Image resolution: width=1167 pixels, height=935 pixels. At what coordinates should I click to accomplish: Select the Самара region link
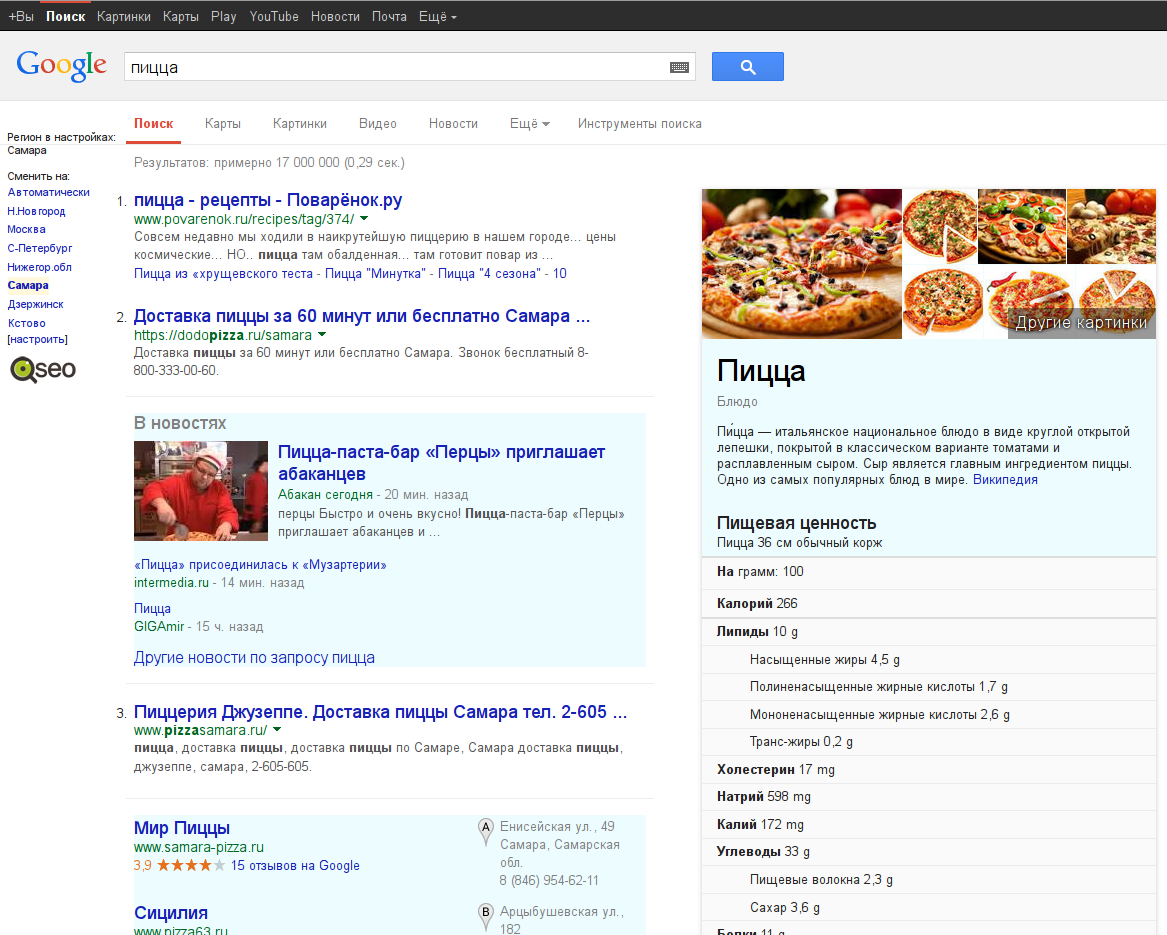(28, 285)
